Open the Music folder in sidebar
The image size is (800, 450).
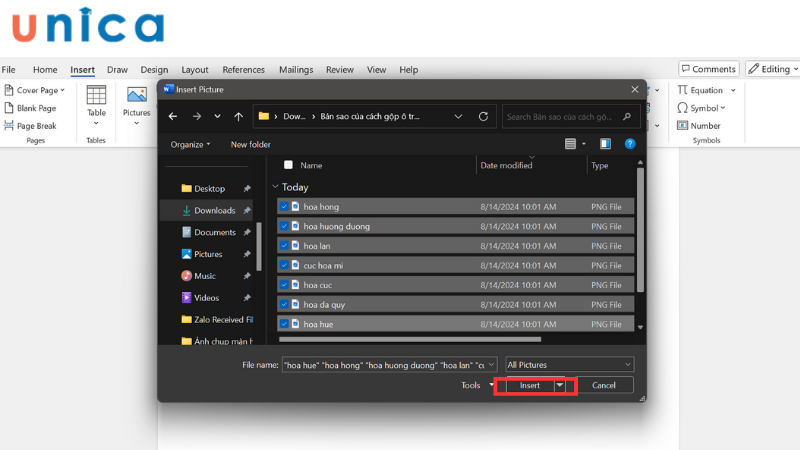[204, 276]
